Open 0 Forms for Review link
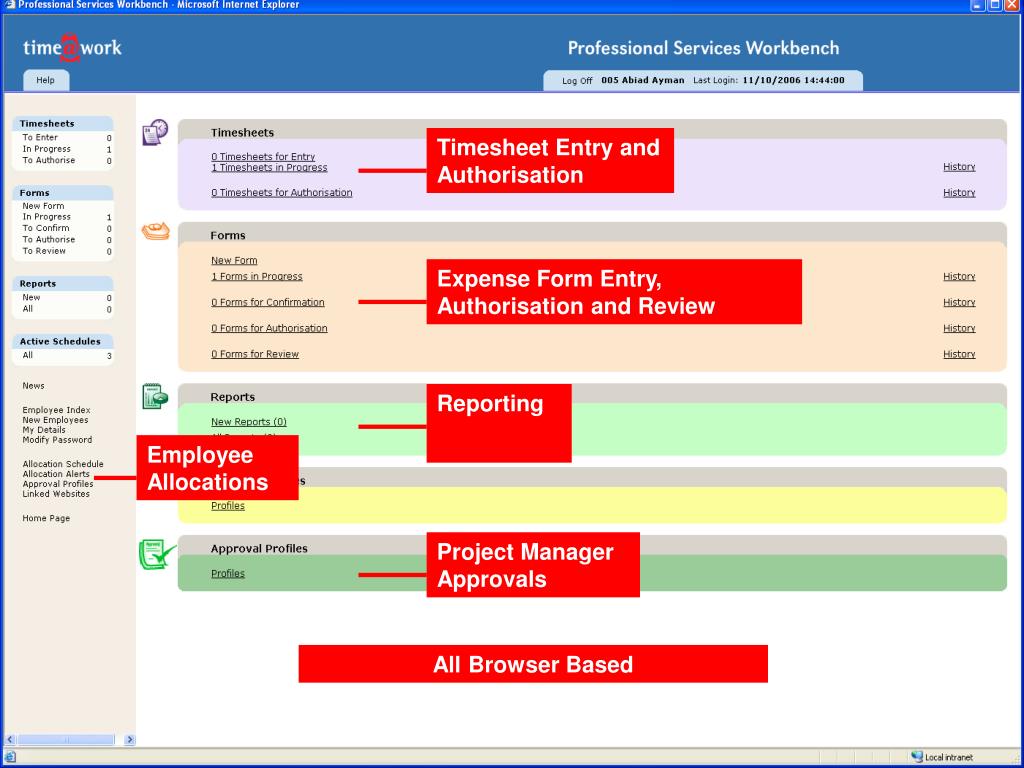The height and width of the screenshot is (768, 1024). [255, 354]
